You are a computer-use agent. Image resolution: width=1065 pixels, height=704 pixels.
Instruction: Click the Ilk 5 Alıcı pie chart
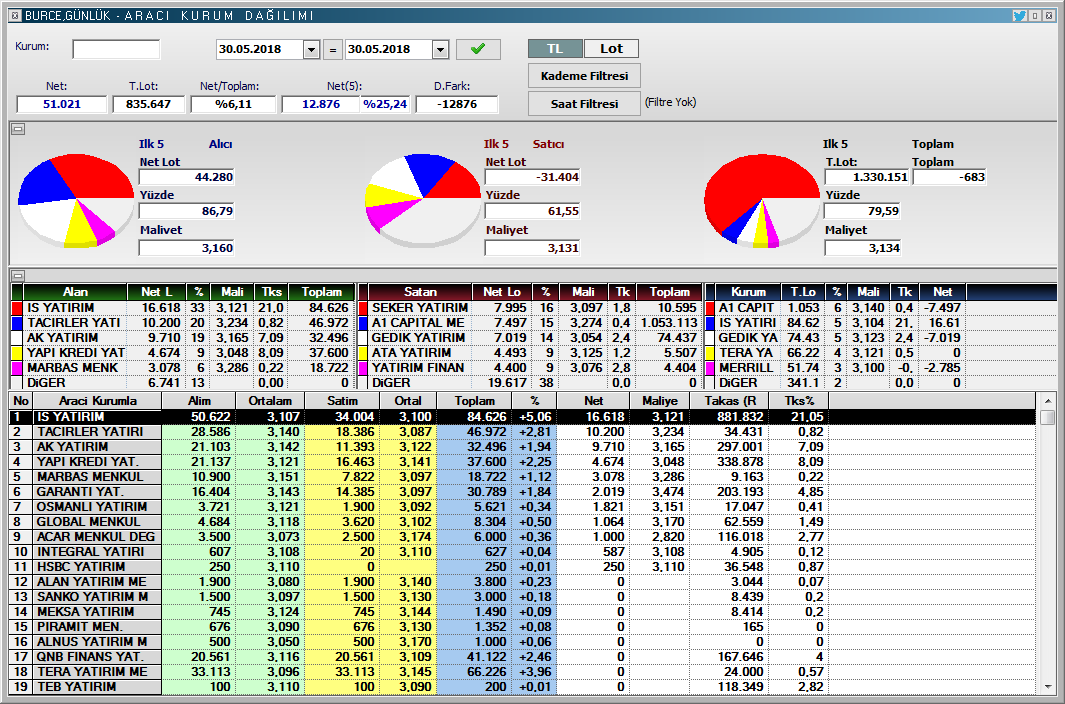click(x=75, y=200)
